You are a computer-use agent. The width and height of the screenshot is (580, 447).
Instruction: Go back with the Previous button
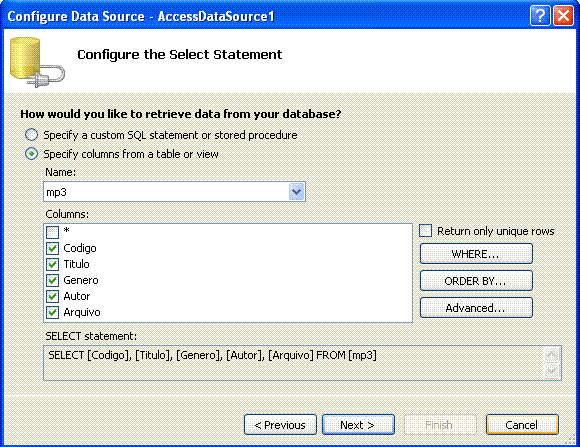coord(280,425)
